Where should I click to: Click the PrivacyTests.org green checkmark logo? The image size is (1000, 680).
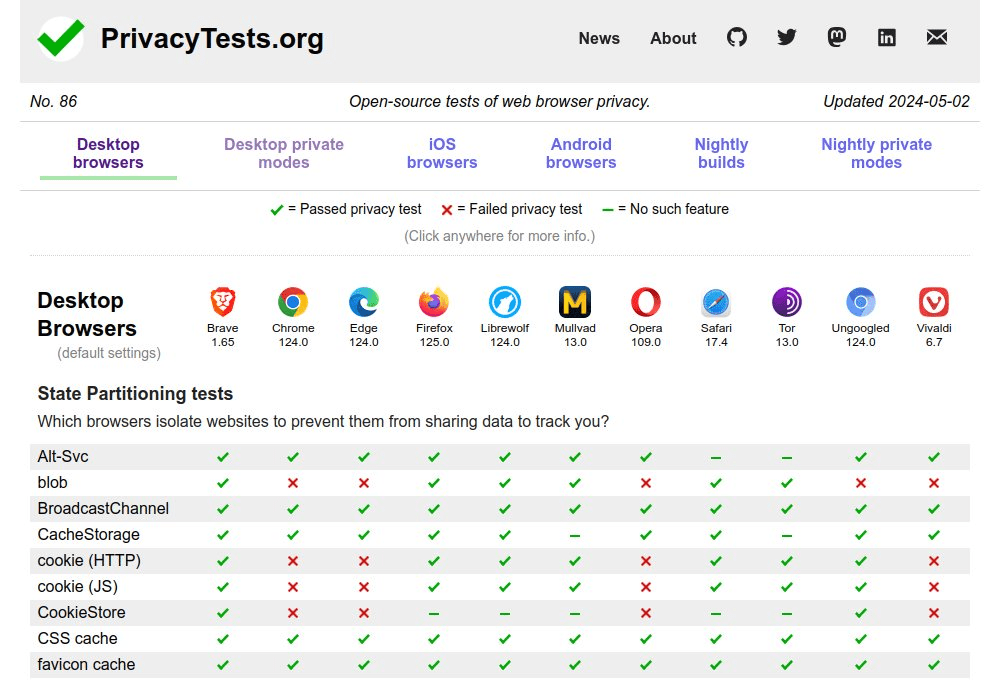tap(61, 39)
